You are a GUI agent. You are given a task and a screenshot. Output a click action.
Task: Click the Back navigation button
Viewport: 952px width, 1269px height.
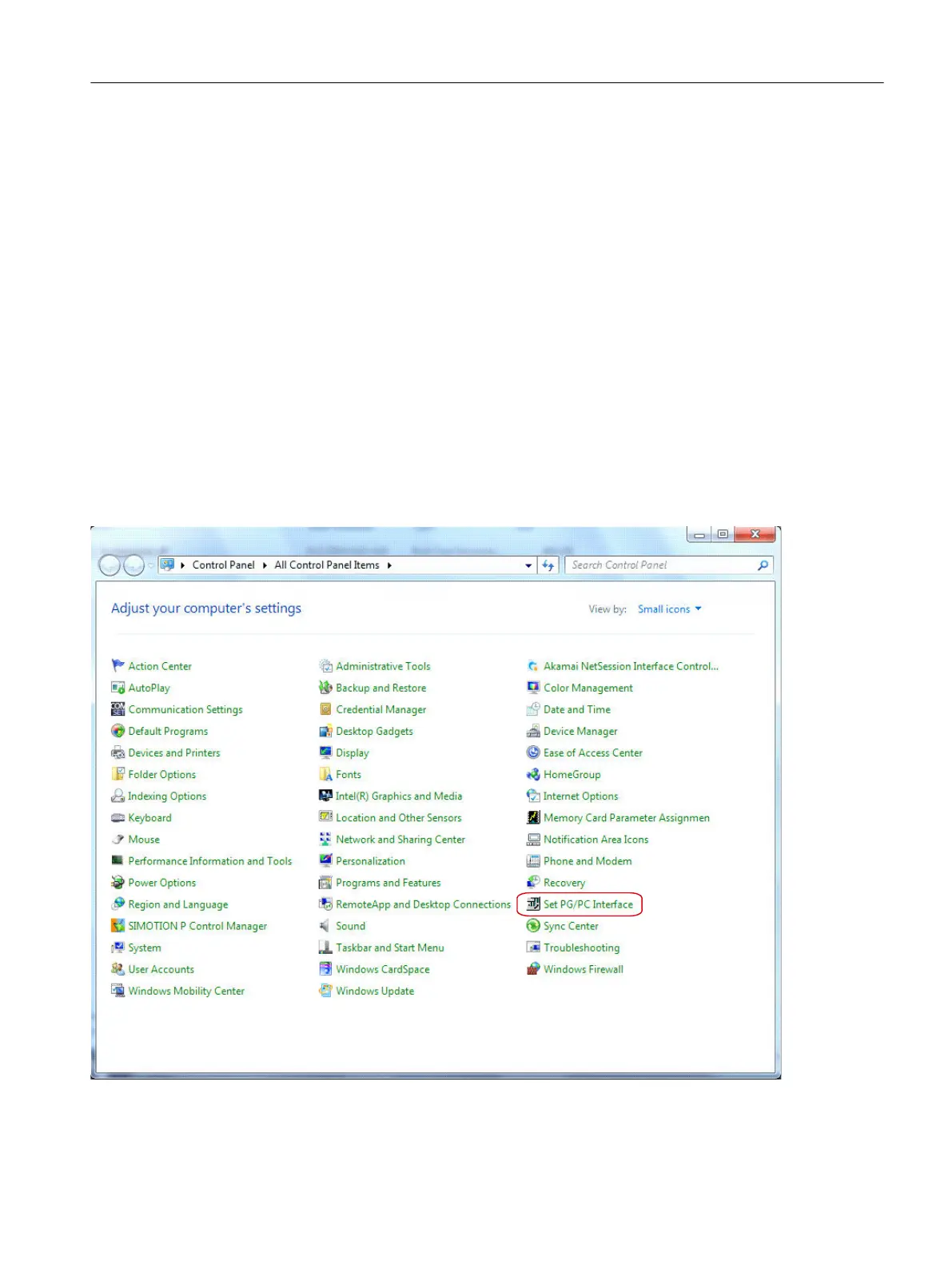click(110, 565)
